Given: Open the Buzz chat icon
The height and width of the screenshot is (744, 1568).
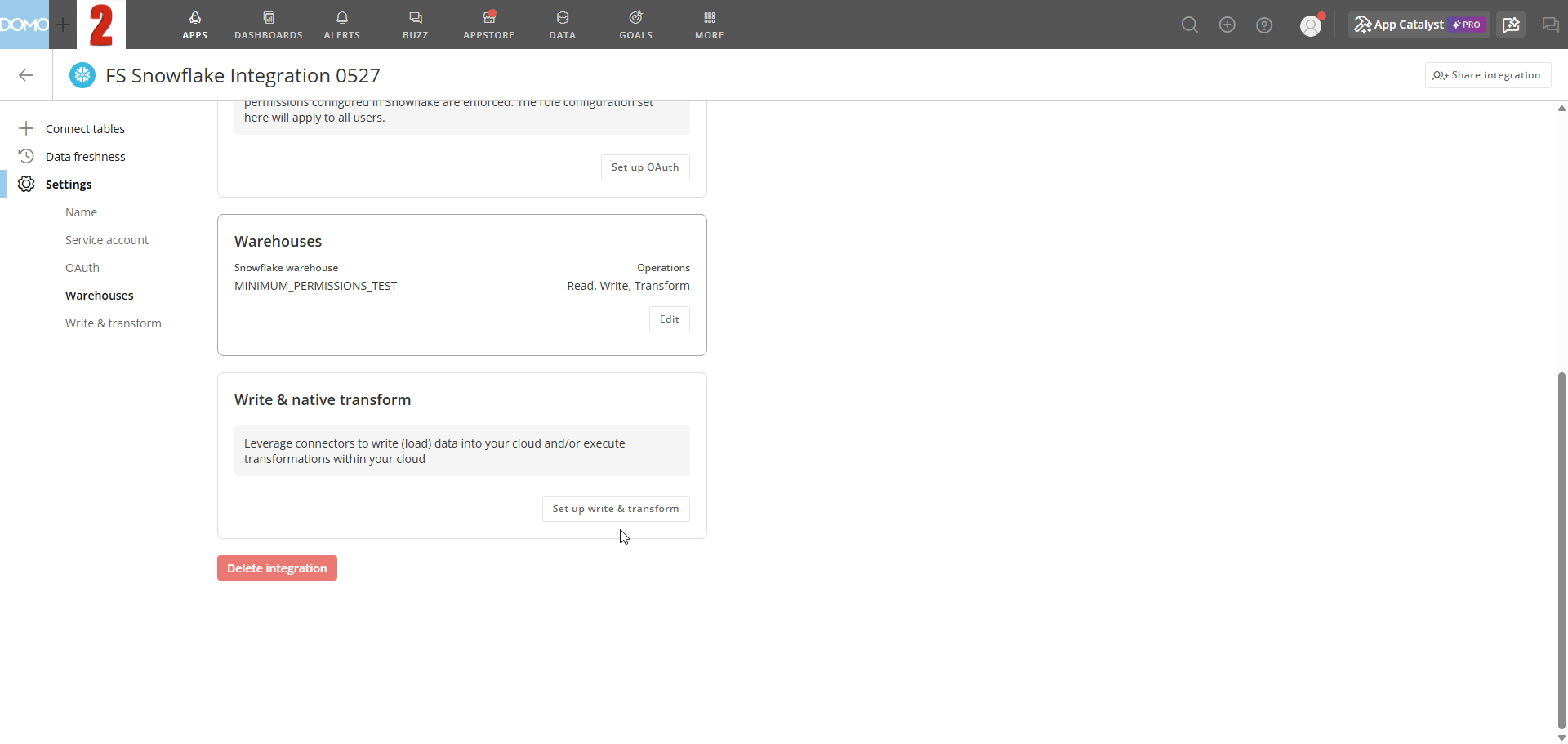Looking at the screenshot, I should click(416, 17).
